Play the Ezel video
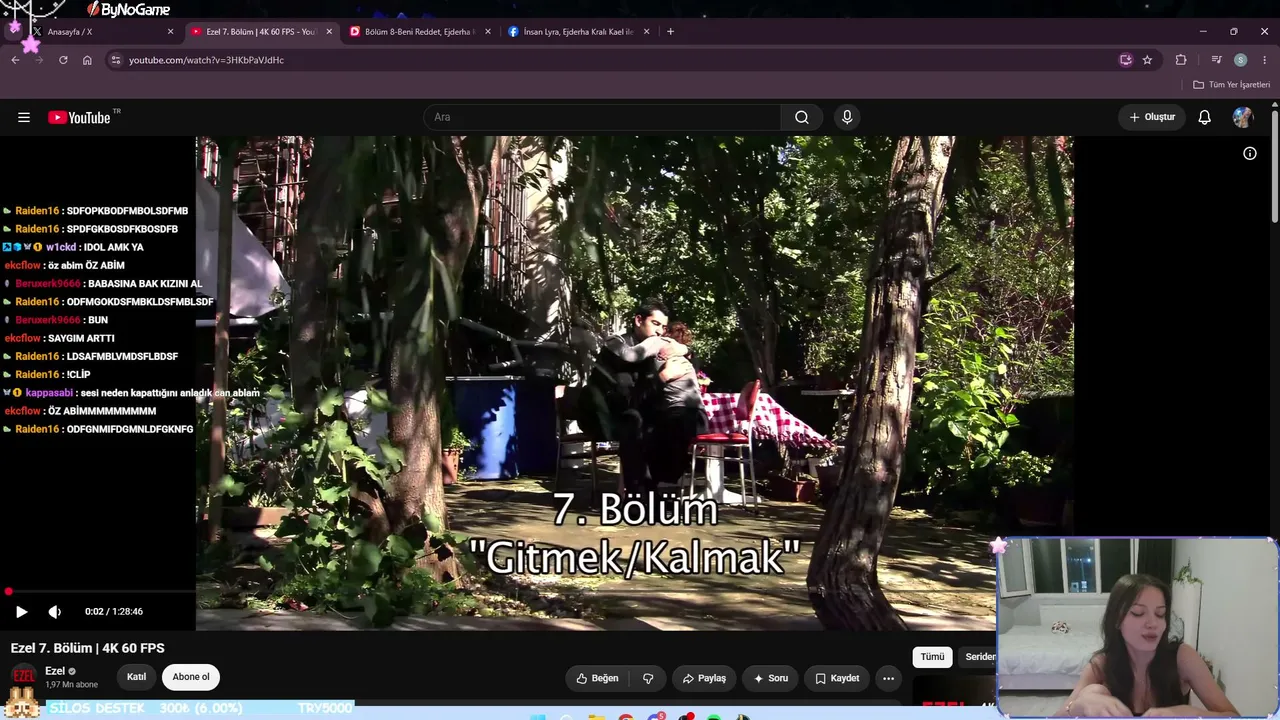Screen dimensions: 1280x720 [21, 611]
